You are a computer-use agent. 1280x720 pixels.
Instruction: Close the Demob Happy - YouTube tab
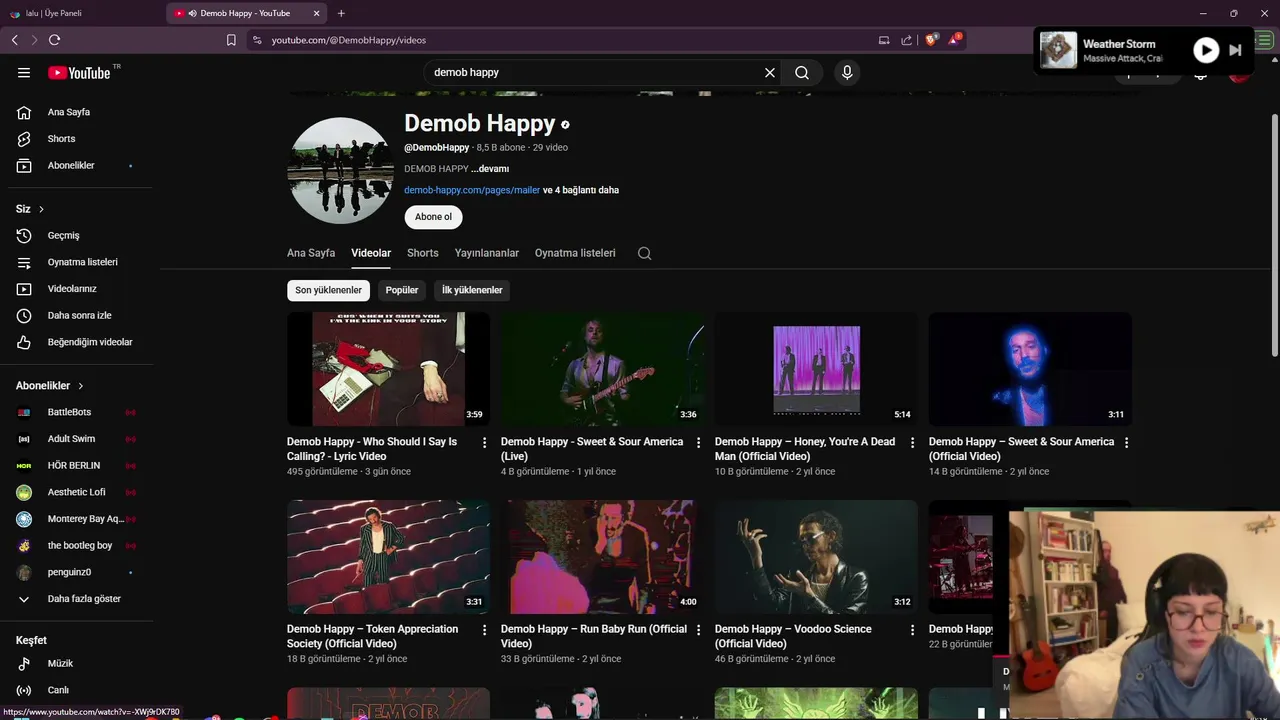coord(317,13)
